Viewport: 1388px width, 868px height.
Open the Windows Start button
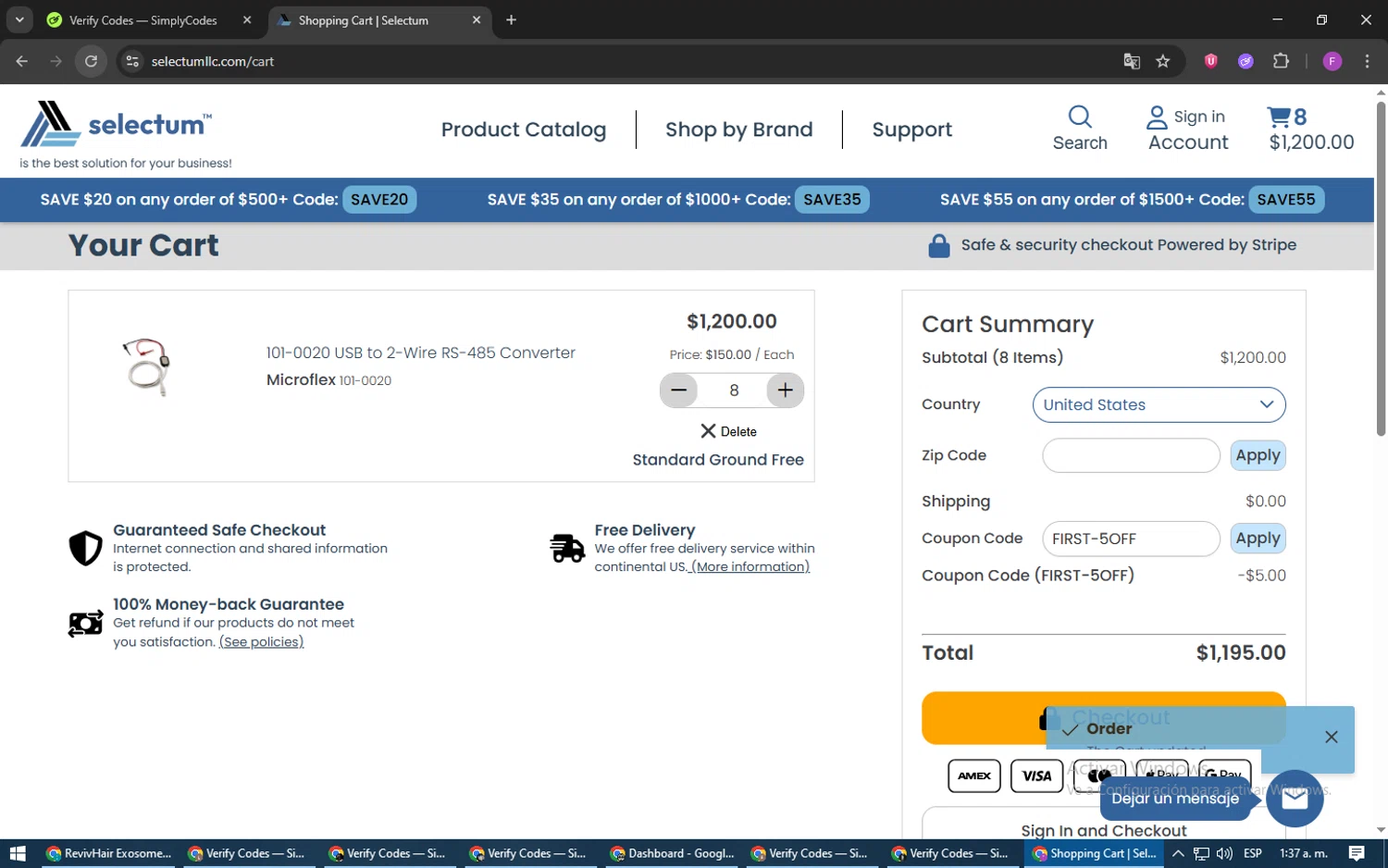[x=18, y=853]
